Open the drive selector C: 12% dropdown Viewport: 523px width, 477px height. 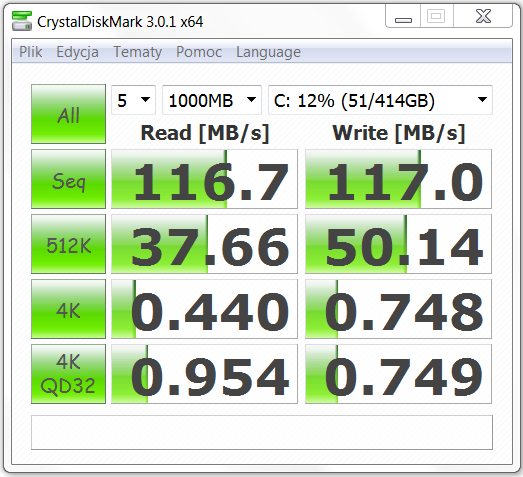tap(380, 100)
